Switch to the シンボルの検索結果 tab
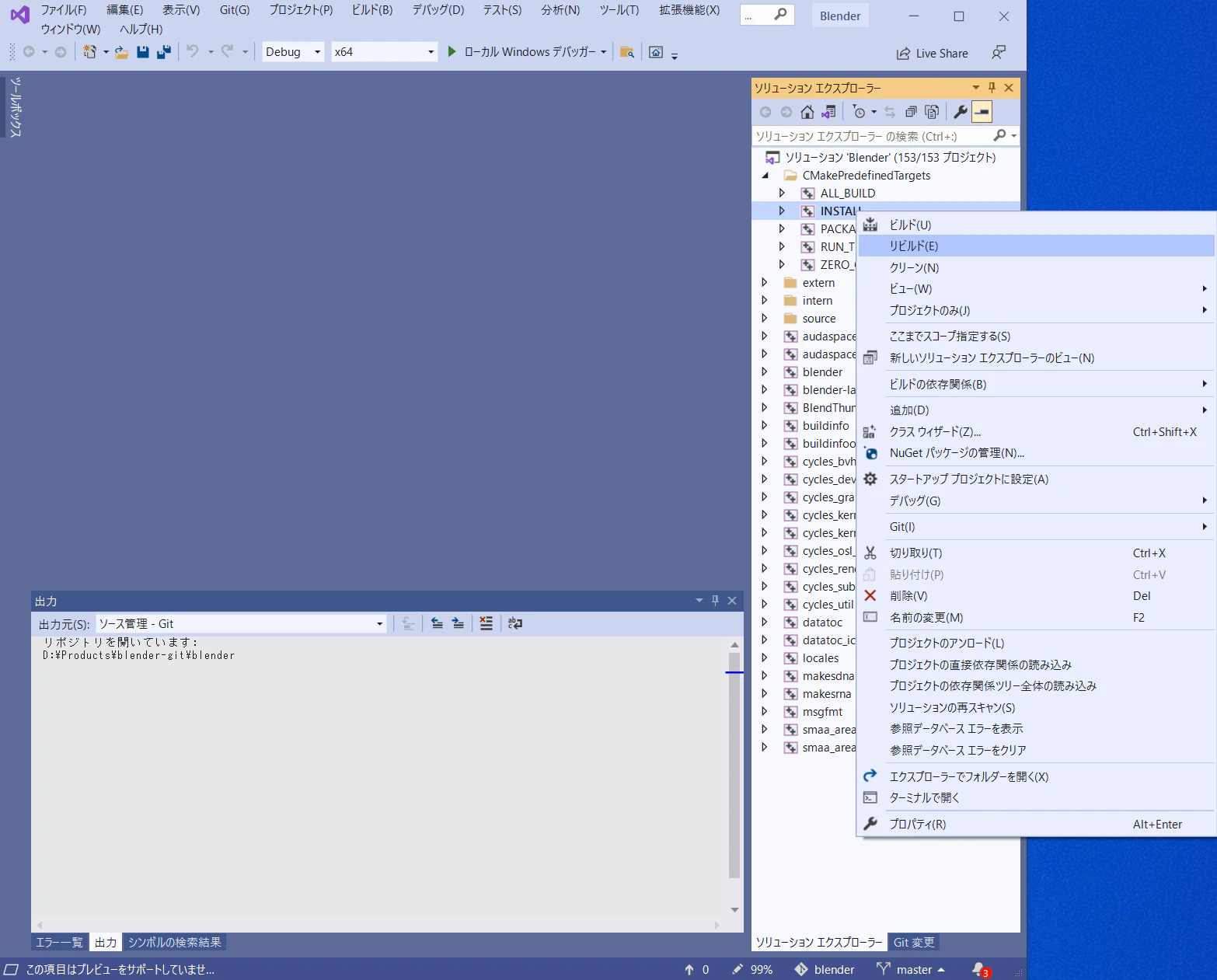The height and width of the screenshot is (980, 1217). coord(175,943)
